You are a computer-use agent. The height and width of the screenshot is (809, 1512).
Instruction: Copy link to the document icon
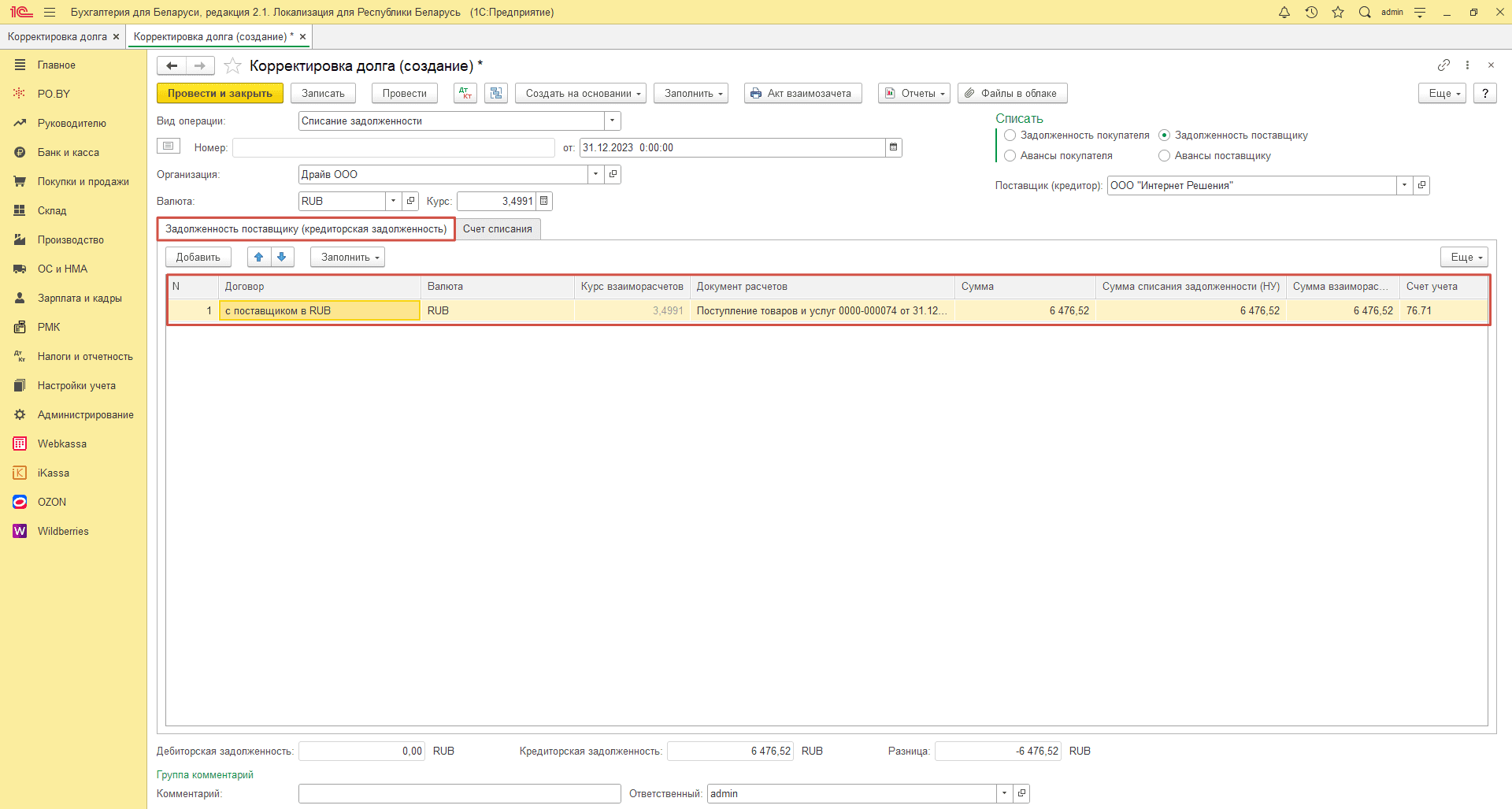[x=1443, y=65]
